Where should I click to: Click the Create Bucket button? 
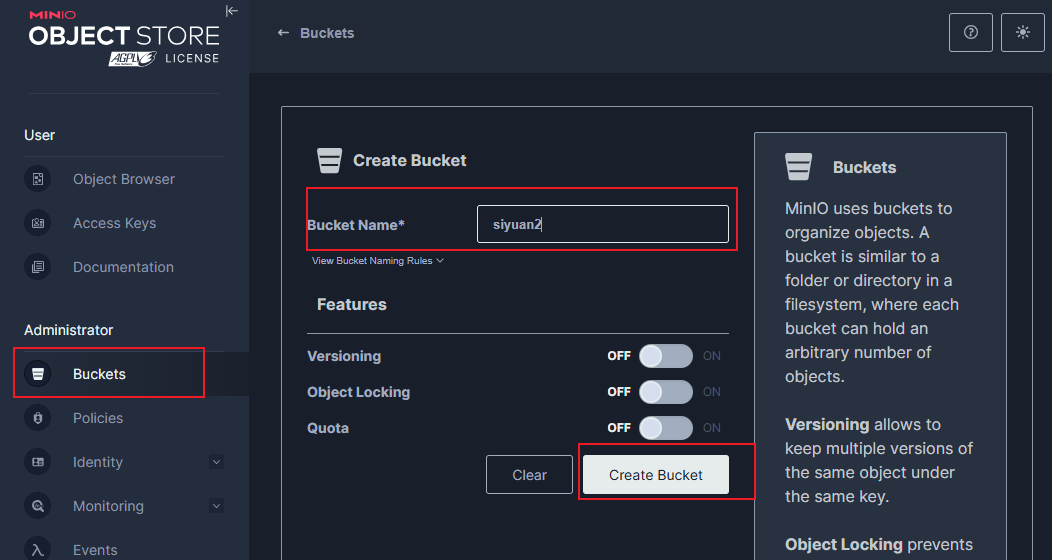coord(656,475)
